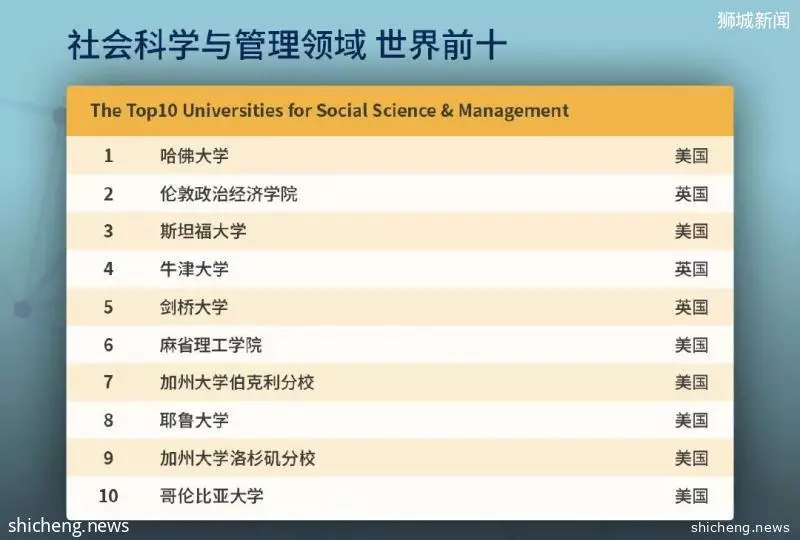800x540 pixels.
Task: Select the 剑桥大学 entry
Action: tap(194, 307)
